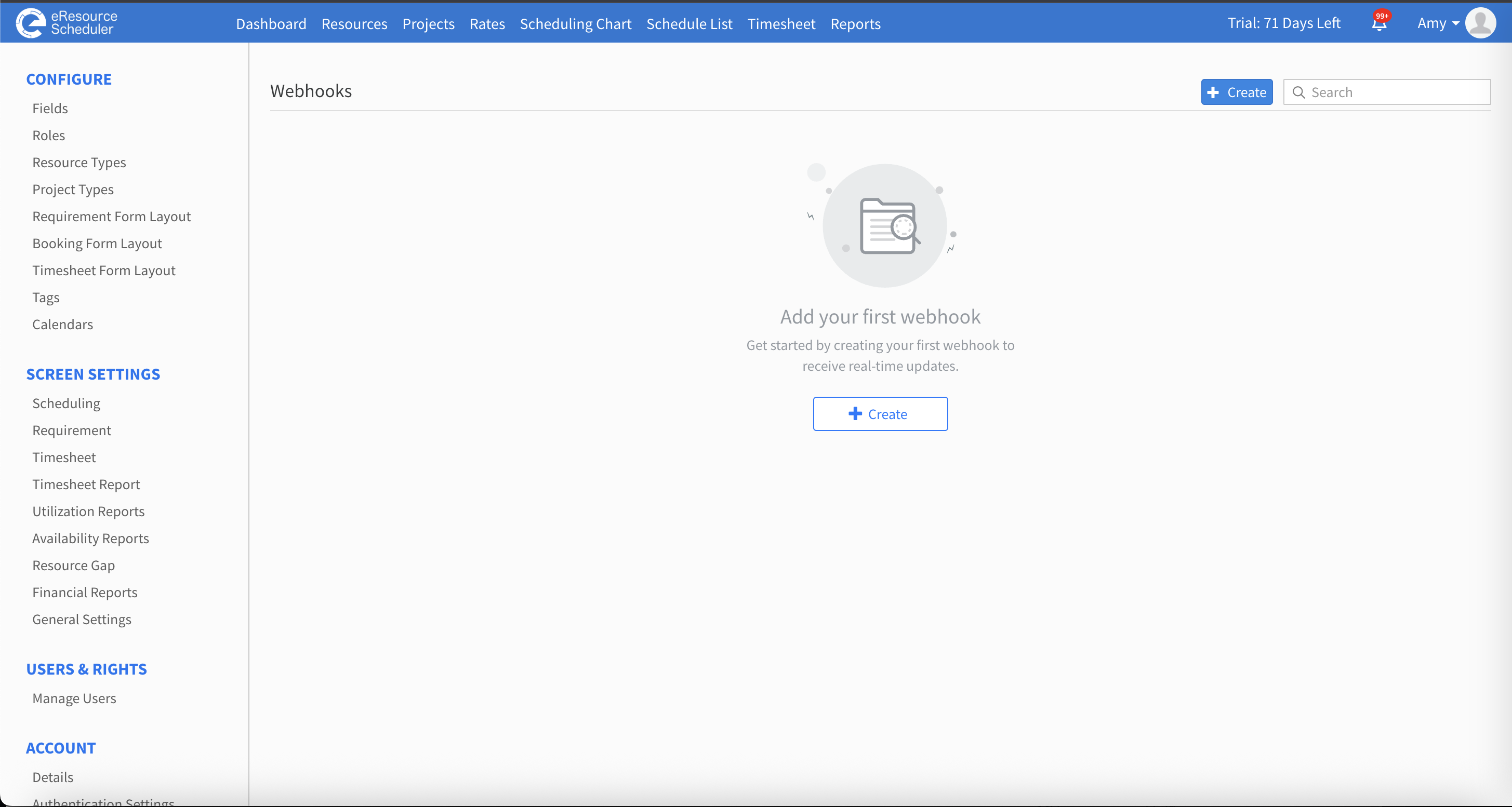
Task: Click the user avatar picture
Action: [1481, 23]
